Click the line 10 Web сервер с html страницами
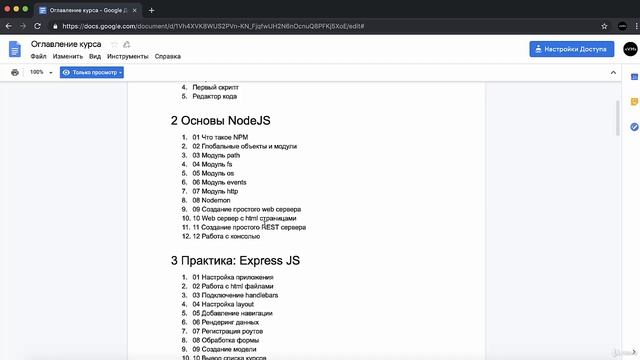The height and width of the screenshot is (360, 640). [x=244, y=218]
